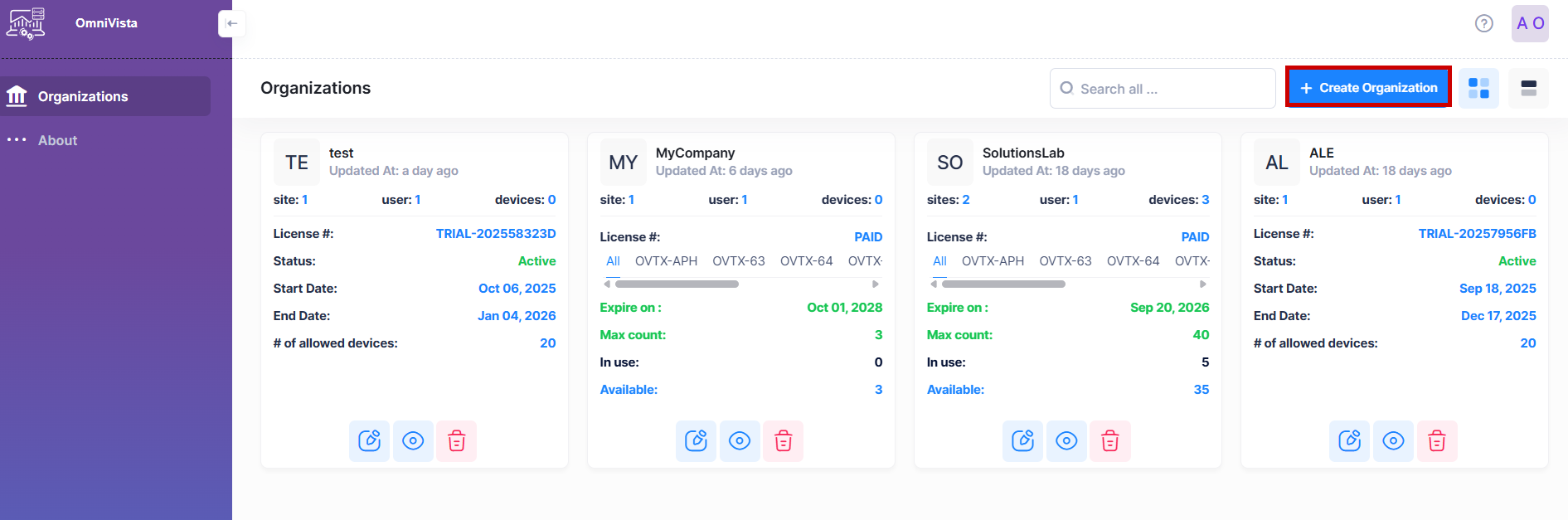Click the Oct 01, 2028 expiry date
1568x520 pixels.
coord(844,308)
